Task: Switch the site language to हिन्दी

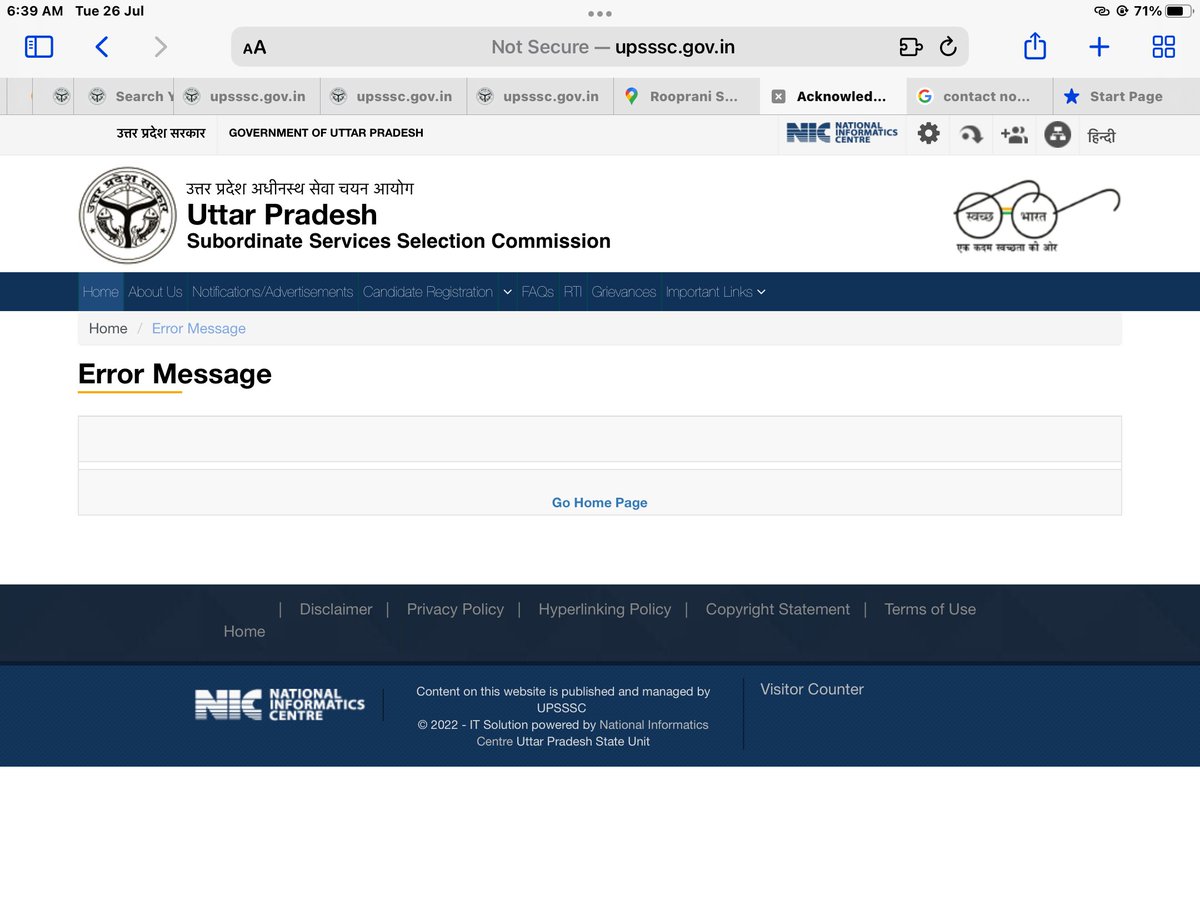Action: pos(1101,135)
